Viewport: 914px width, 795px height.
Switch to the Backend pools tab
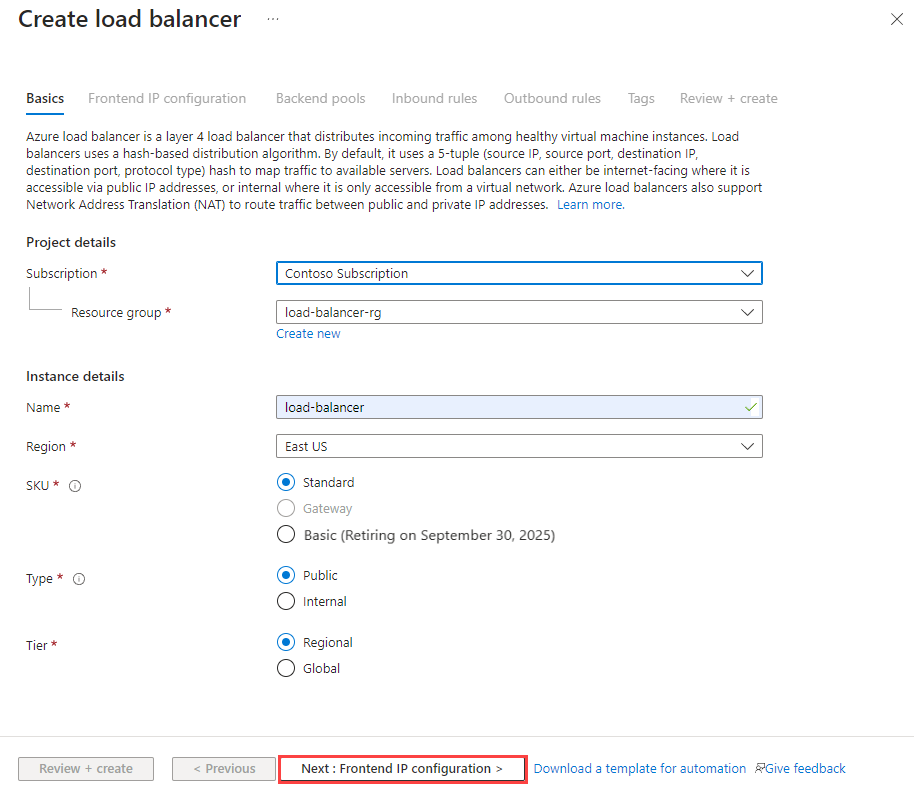(x=320, y=98)
